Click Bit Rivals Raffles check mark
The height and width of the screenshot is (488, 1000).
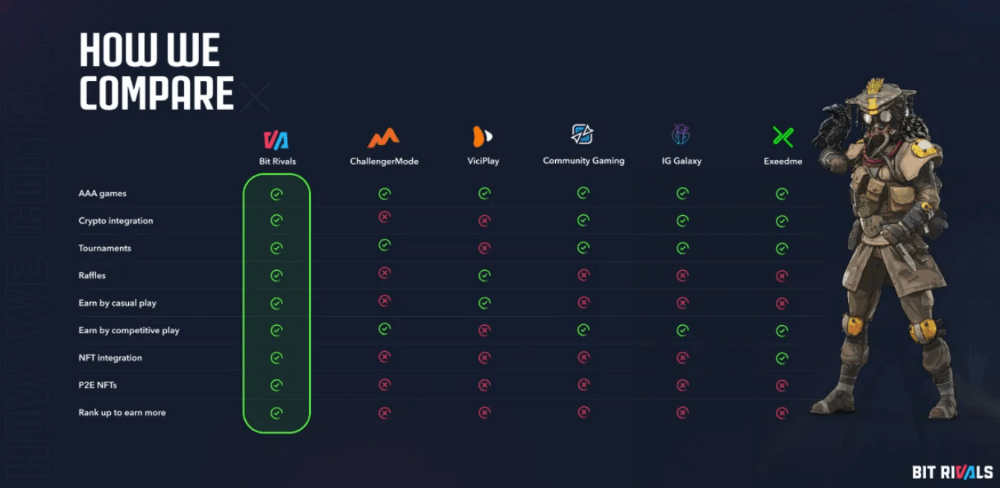(x=276, y=276)
